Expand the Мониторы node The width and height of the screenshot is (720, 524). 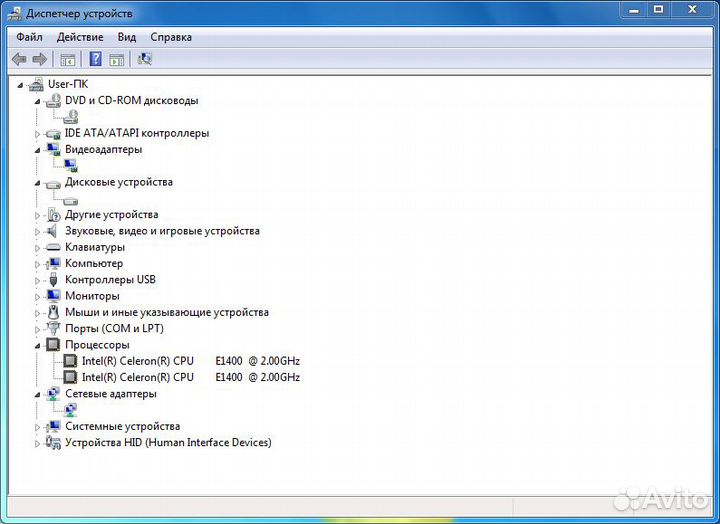37,297
